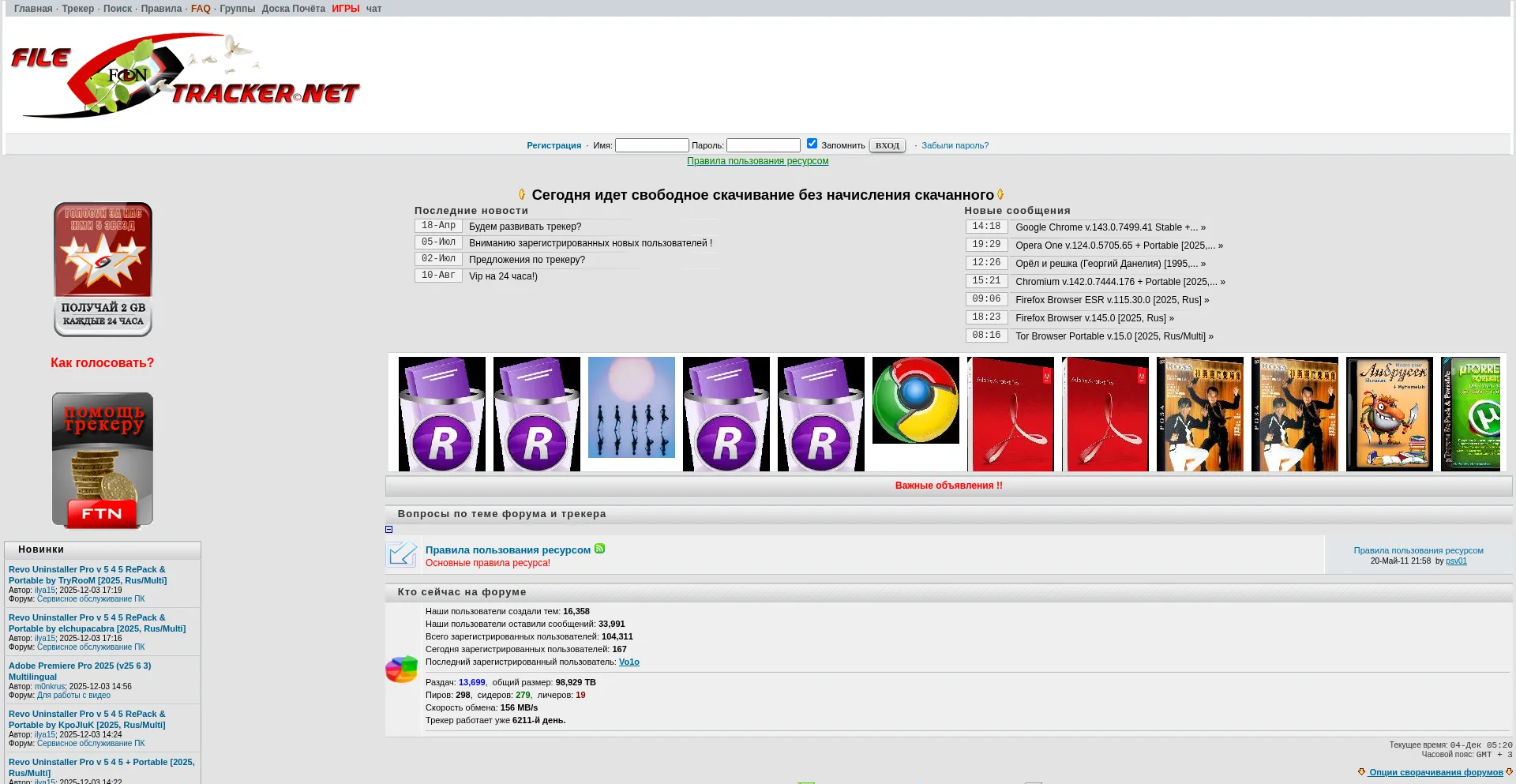Open the ИГРЫ menu item
Viewport: 1516px width, 784px height.
tap(345, 9)
